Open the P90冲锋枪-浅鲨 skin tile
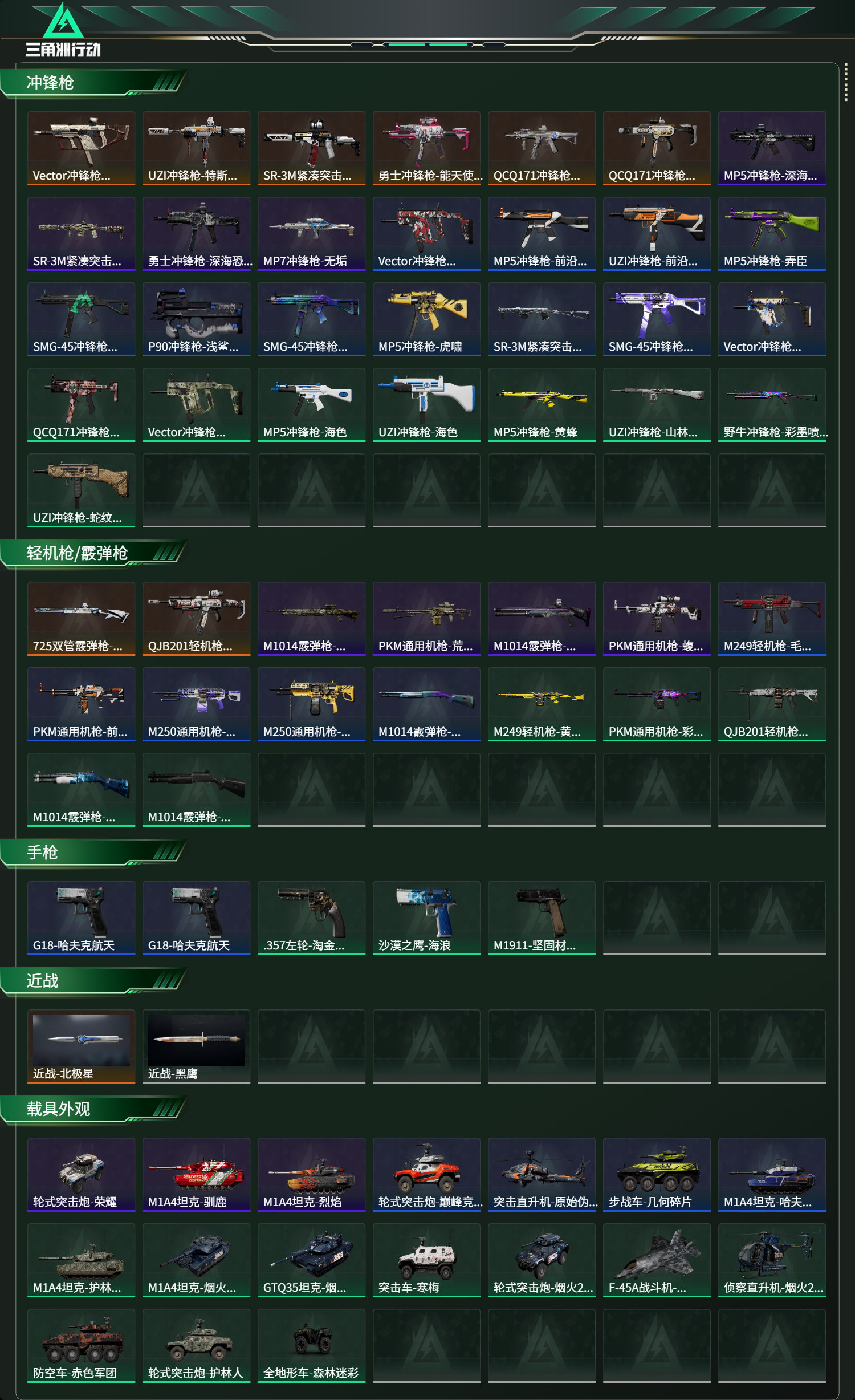 tap(196, 319)
